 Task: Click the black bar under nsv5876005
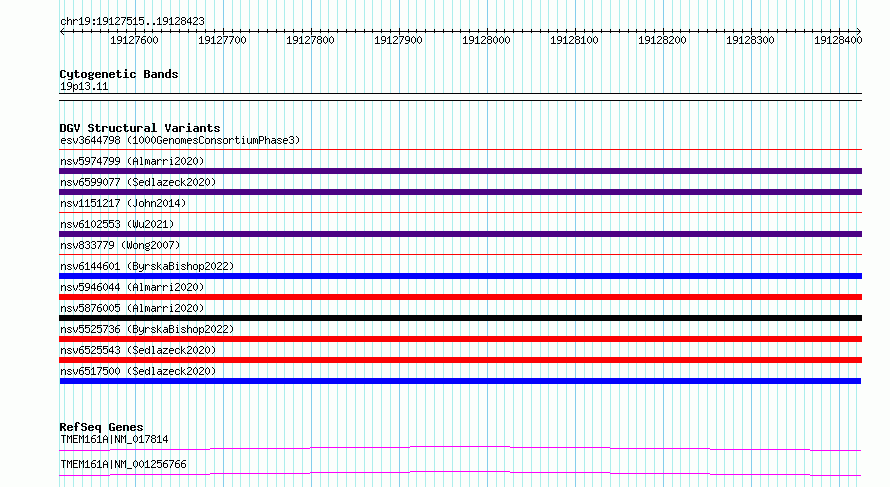(x=460, y=318)
